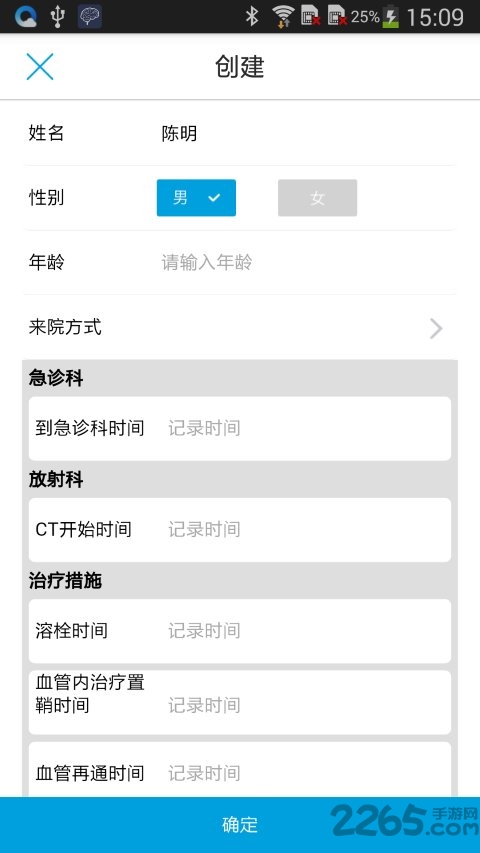Record 到急诊科时间 time
Image resolution: width=480 pixels, height=853 pixels.
click(240, 428)
